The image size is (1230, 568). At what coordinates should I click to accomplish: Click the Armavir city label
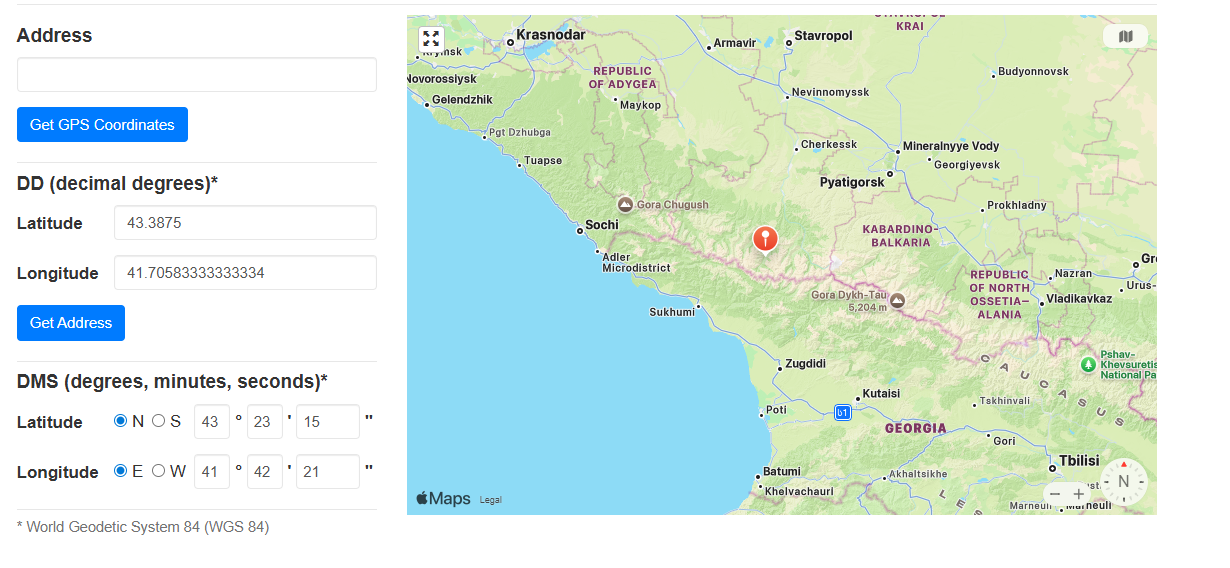click(x=735, y=43)
